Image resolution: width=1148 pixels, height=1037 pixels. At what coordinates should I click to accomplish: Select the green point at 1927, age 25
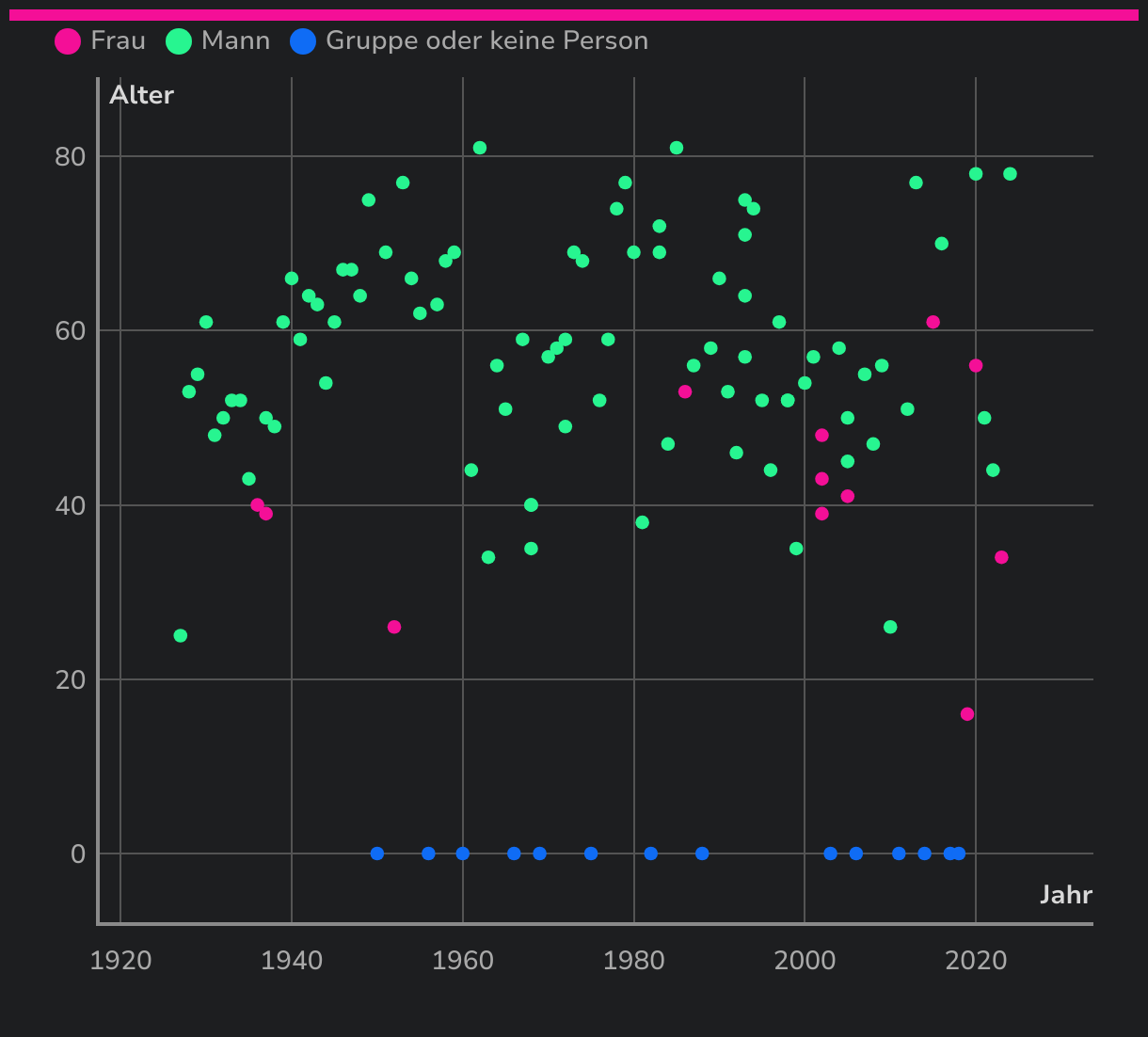[181, 636]
